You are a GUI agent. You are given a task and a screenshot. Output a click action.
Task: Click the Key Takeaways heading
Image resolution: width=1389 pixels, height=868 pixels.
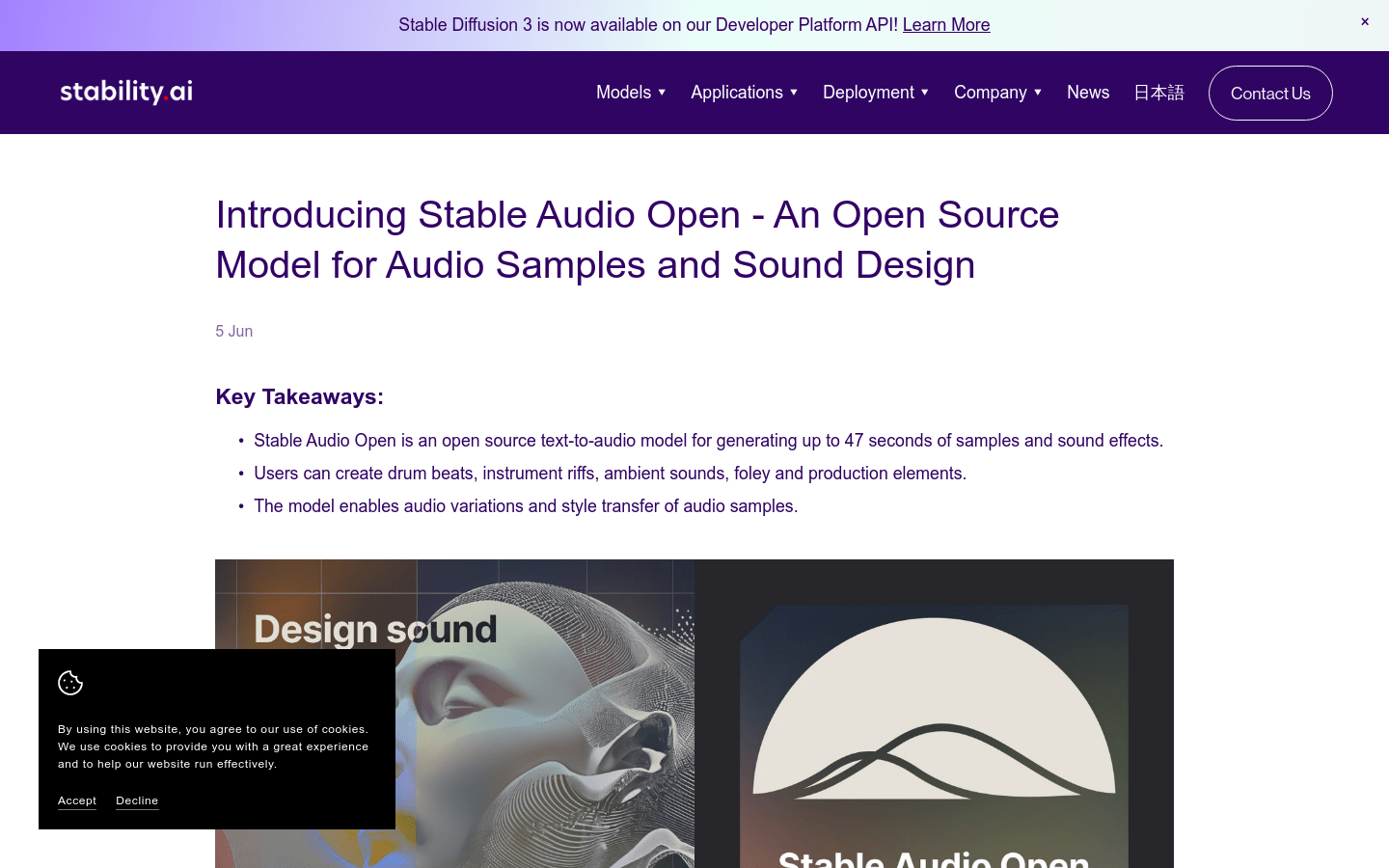tap(300, 396)
